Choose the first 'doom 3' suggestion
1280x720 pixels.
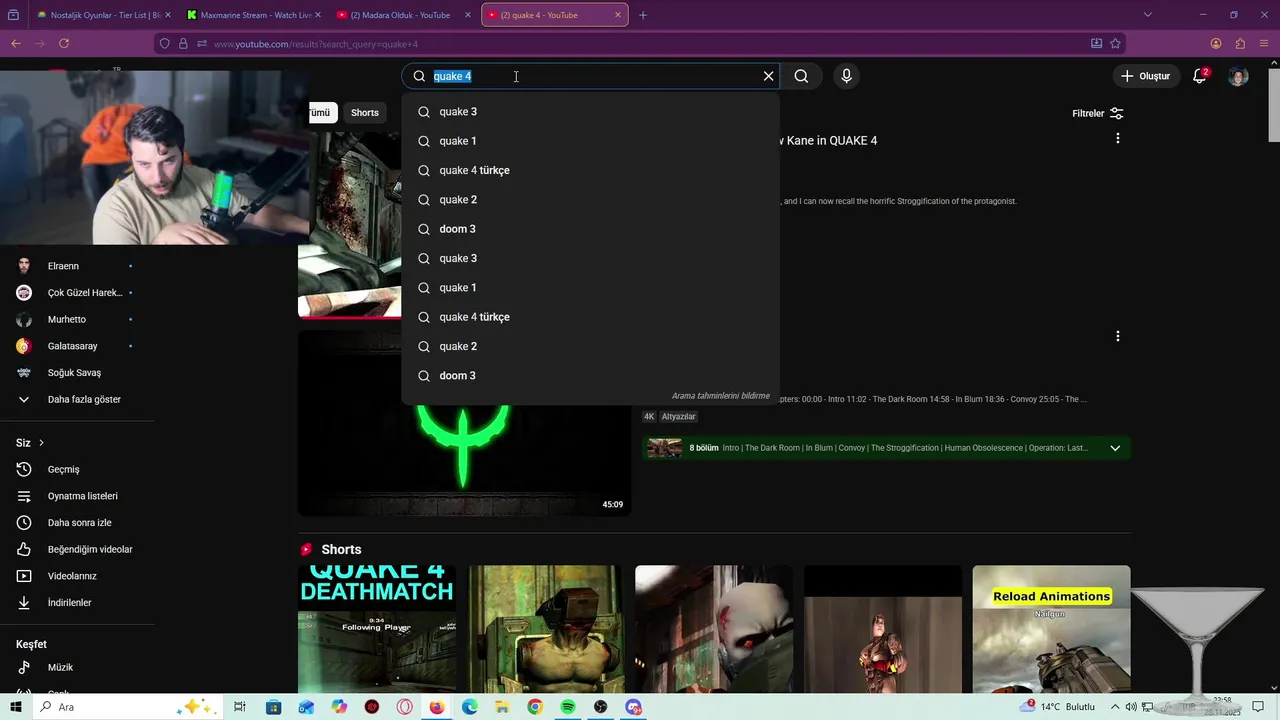pos(590,229)
